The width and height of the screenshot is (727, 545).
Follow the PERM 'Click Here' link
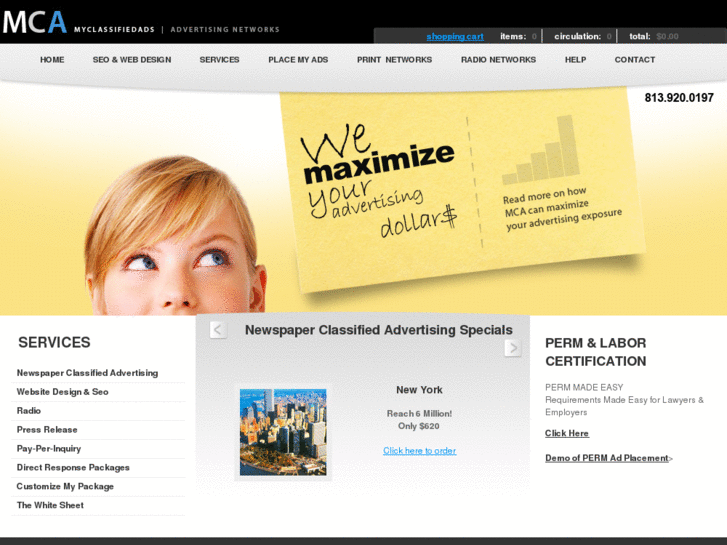point(567,433)
